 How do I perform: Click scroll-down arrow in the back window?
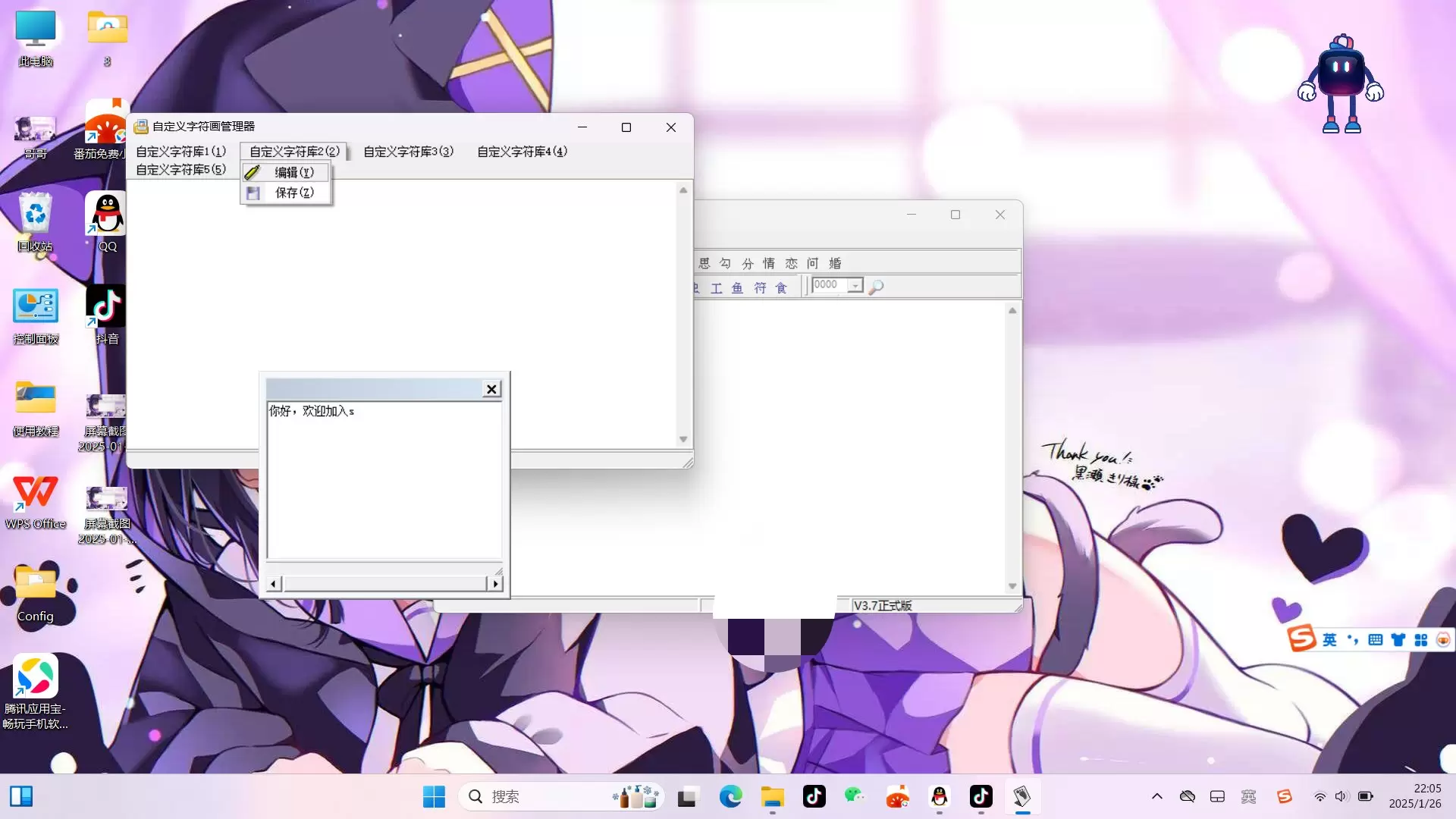[1012, 586]
